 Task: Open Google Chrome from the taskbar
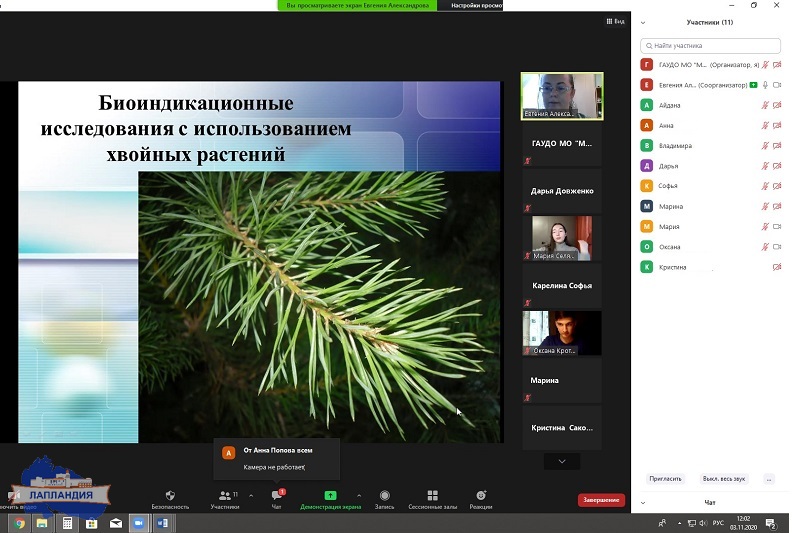click(19, 523)
